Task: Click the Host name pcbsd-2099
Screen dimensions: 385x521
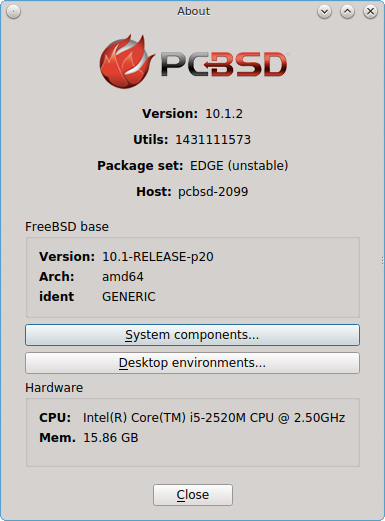Action: coord(213,192)
